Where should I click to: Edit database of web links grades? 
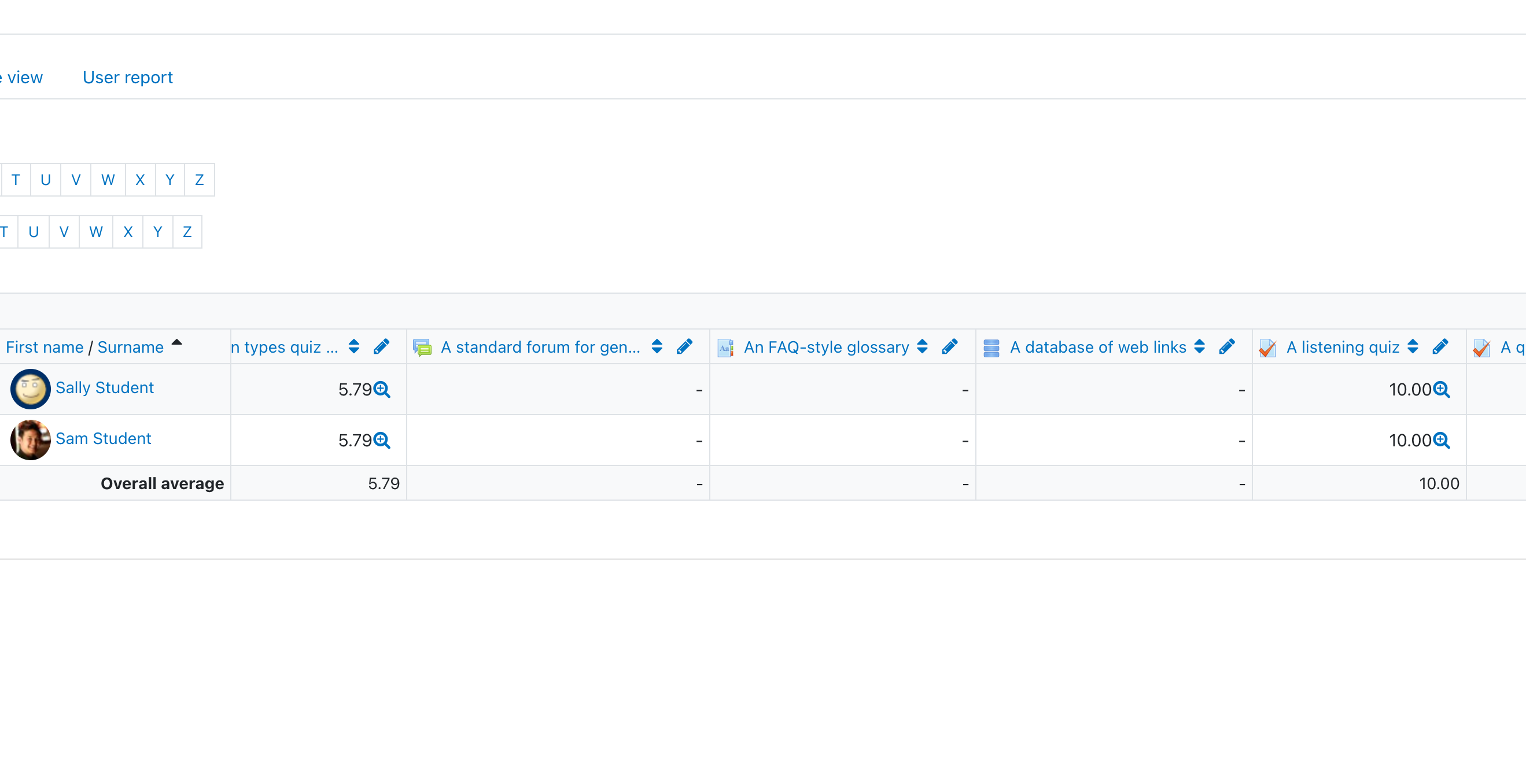[x=1227, y=346]
